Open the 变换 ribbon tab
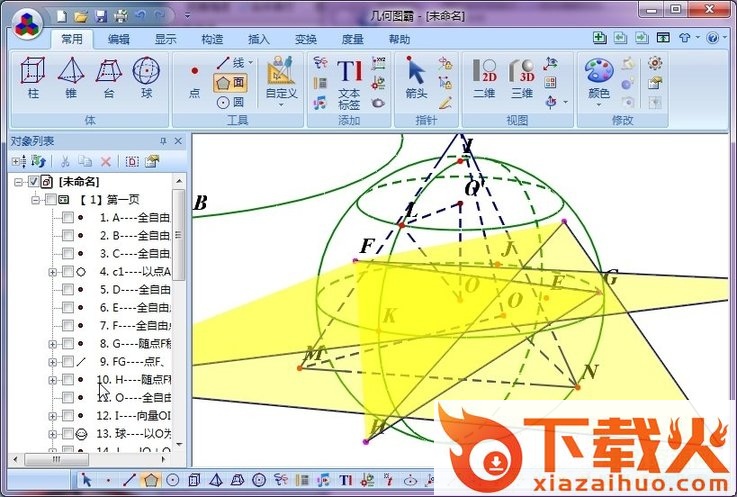Viewport: 737px width, 497px height. coord(306,39)
